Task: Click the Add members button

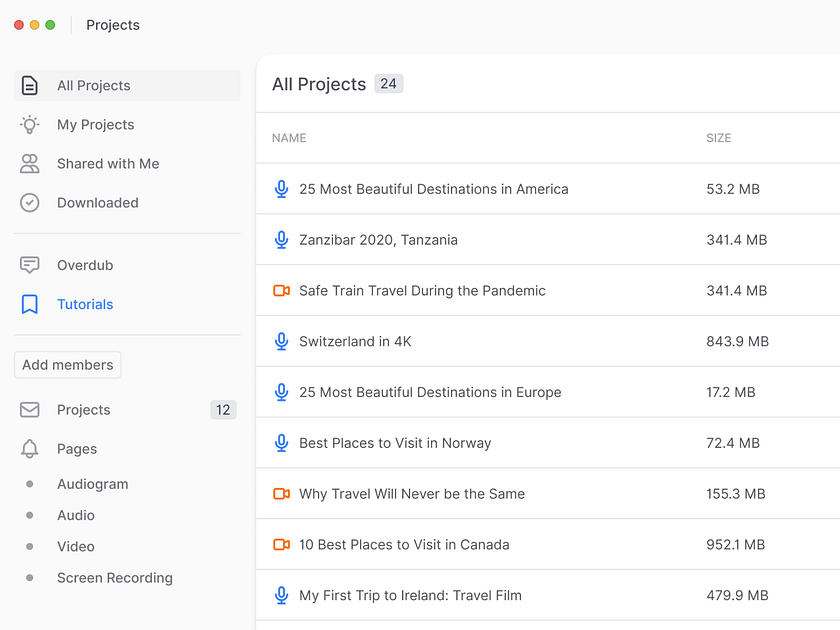Action: click(x=67, y=364)
